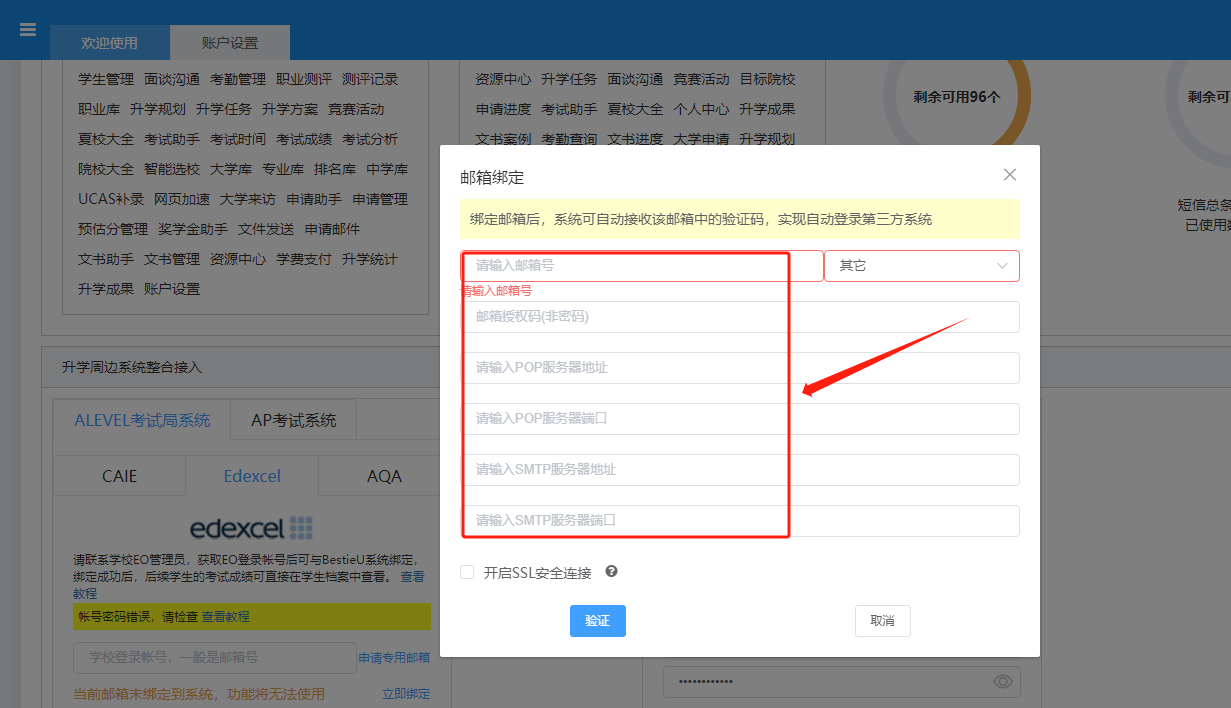Screen dimensions: 1231x708
Task: Open the 申请专用邮箱 link
Action: 394,658
